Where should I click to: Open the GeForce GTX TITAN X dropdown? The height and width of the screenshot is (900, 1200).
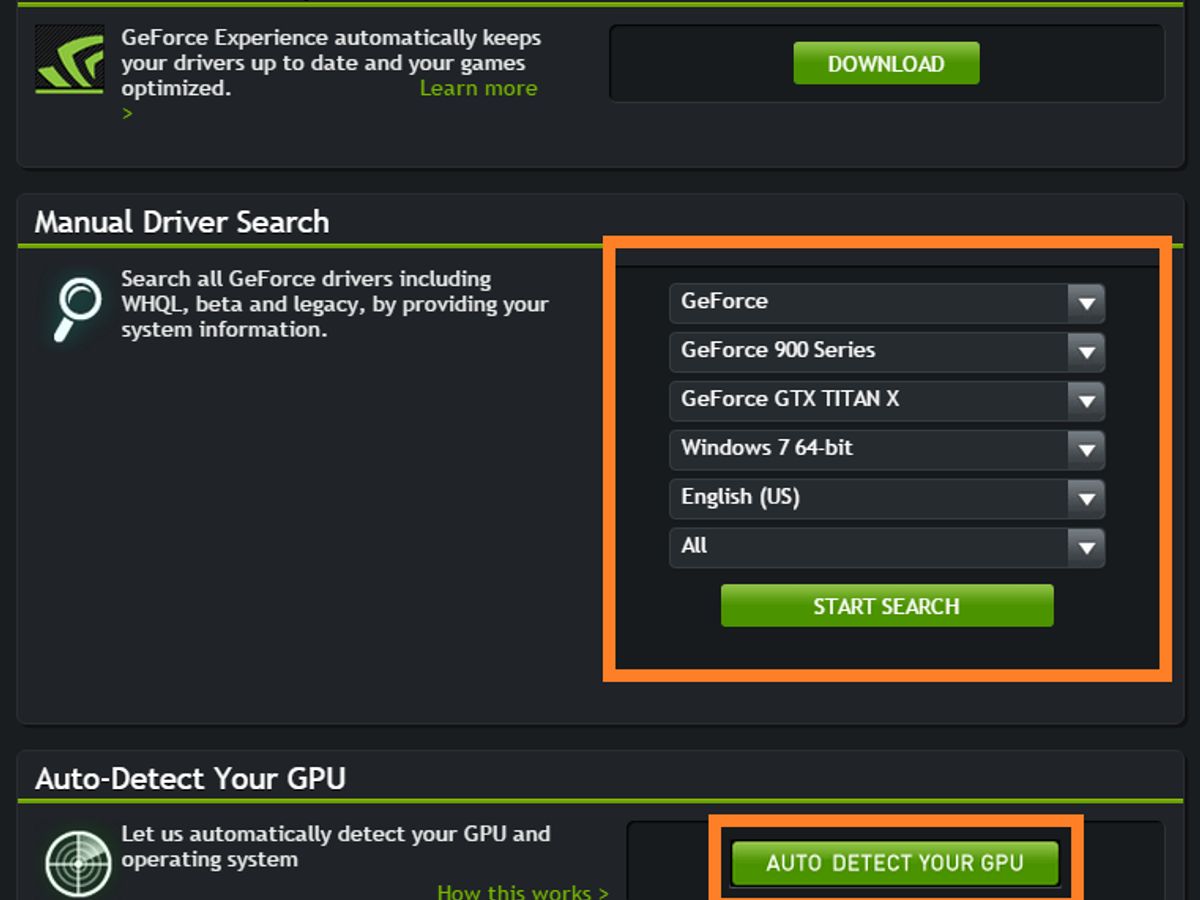pos(887,400)
